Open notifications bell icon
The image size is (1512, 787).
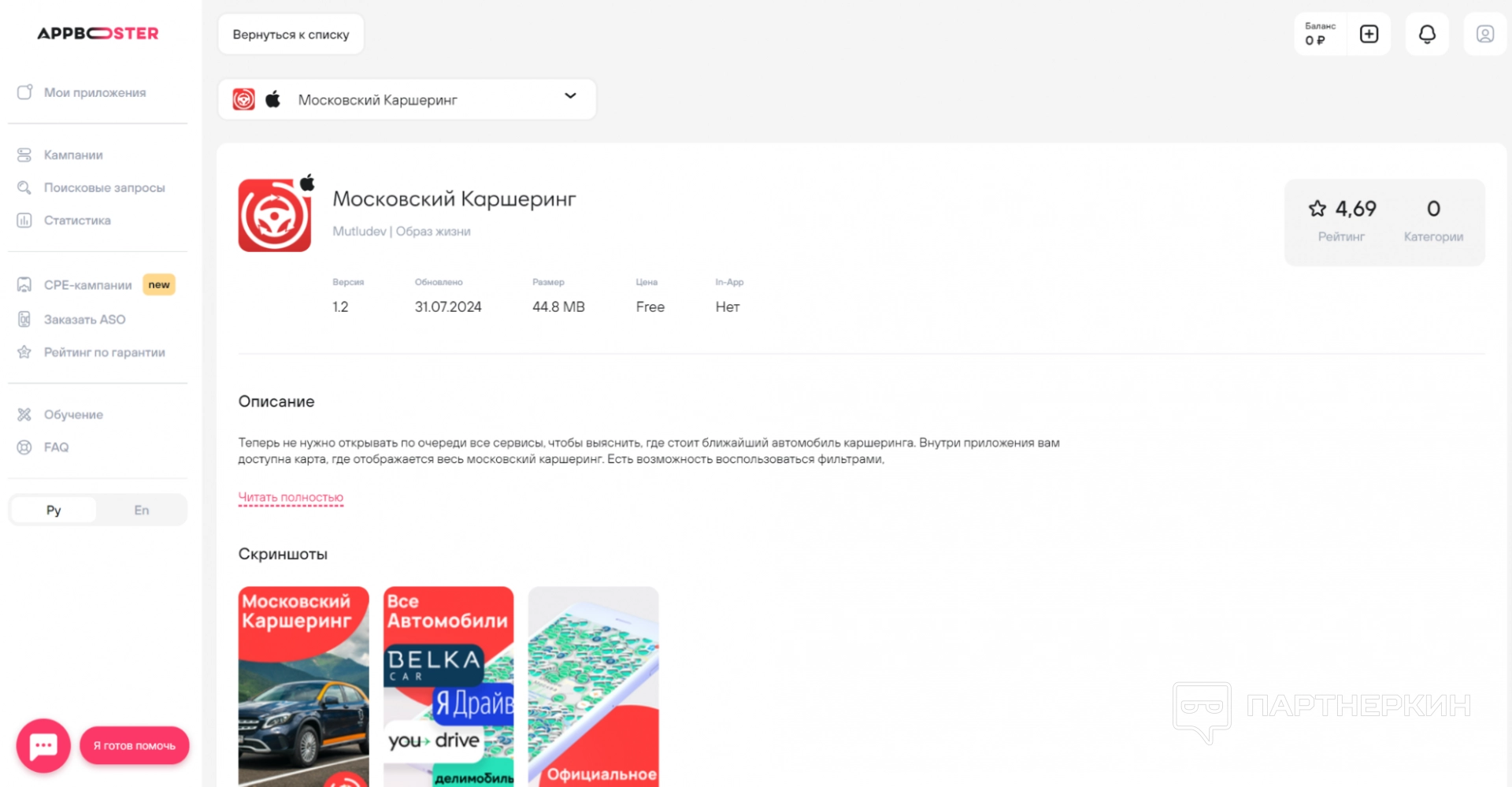[1427, 35]
